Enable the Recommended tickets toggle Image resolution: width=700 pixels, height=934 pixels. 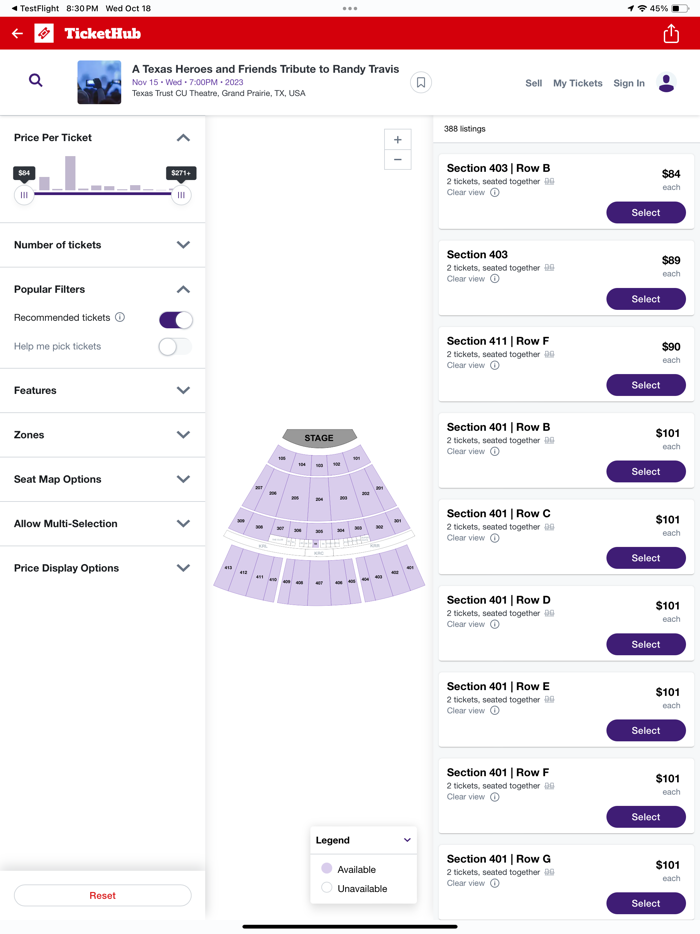175,320
